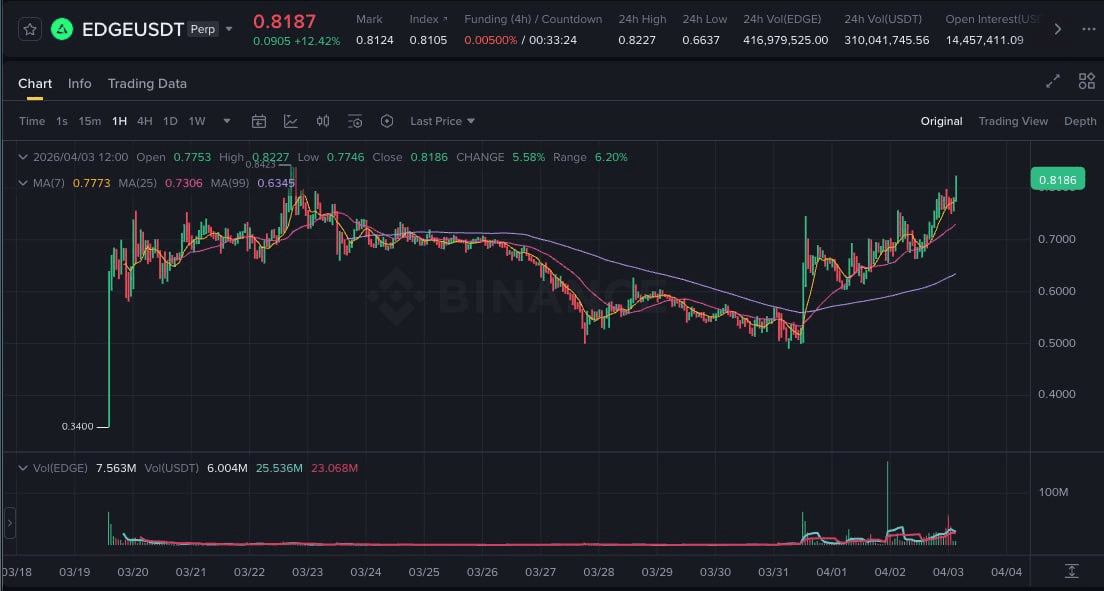Open the Depth view

click(1079, 121)
